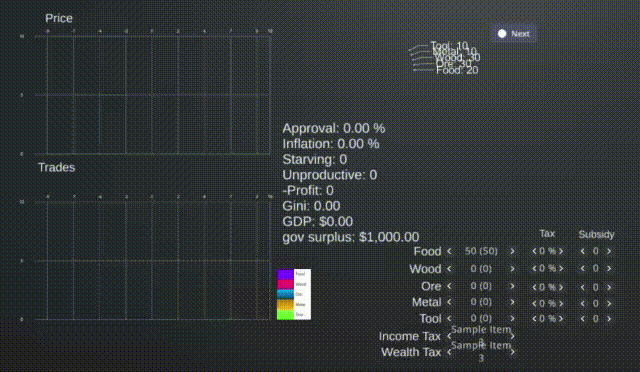Screen dimensions: 640x372
Task: Select previous Wealth Tax option
Action: click(x=449, y=352)
